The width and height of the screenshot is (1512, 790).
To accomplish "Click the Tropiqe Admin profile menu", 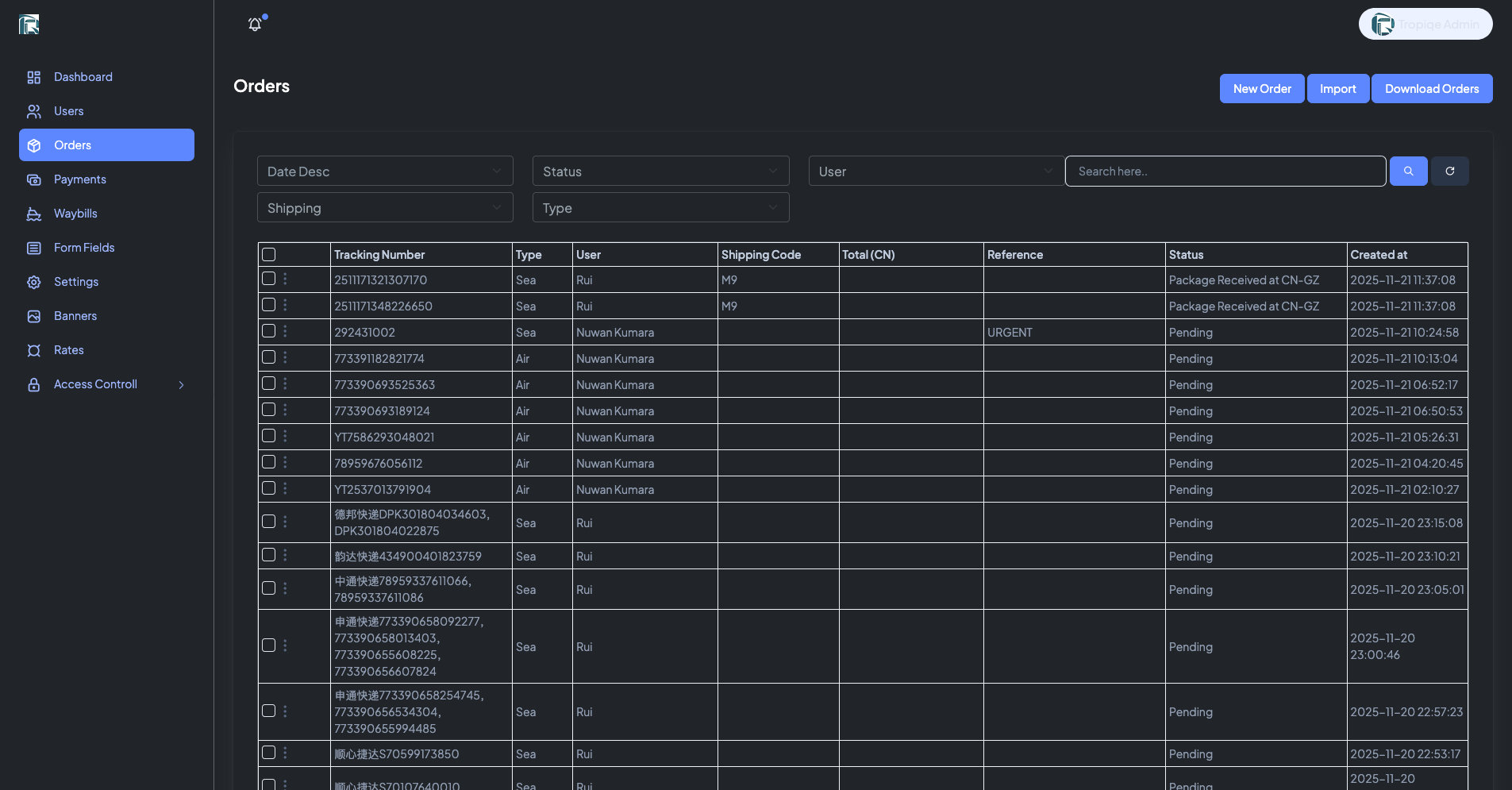I will click(1424, 24).
